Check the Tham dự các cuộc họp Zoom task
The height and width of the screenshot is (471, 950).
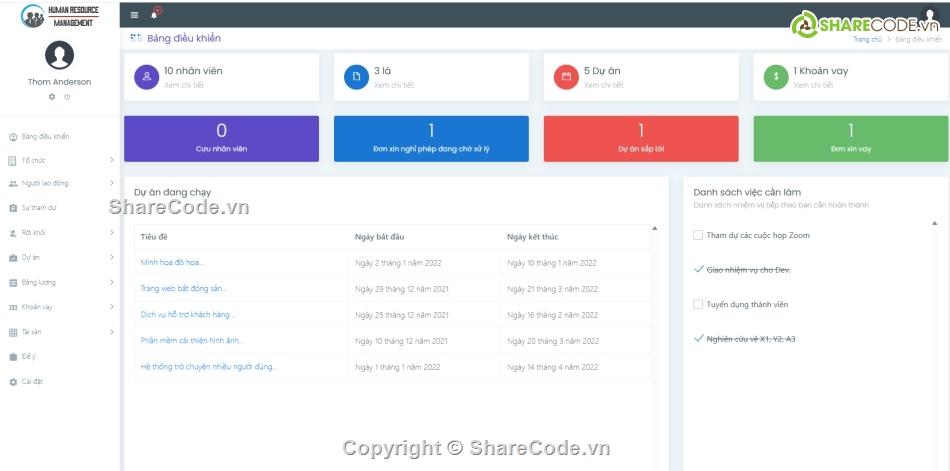click(698, 235)
